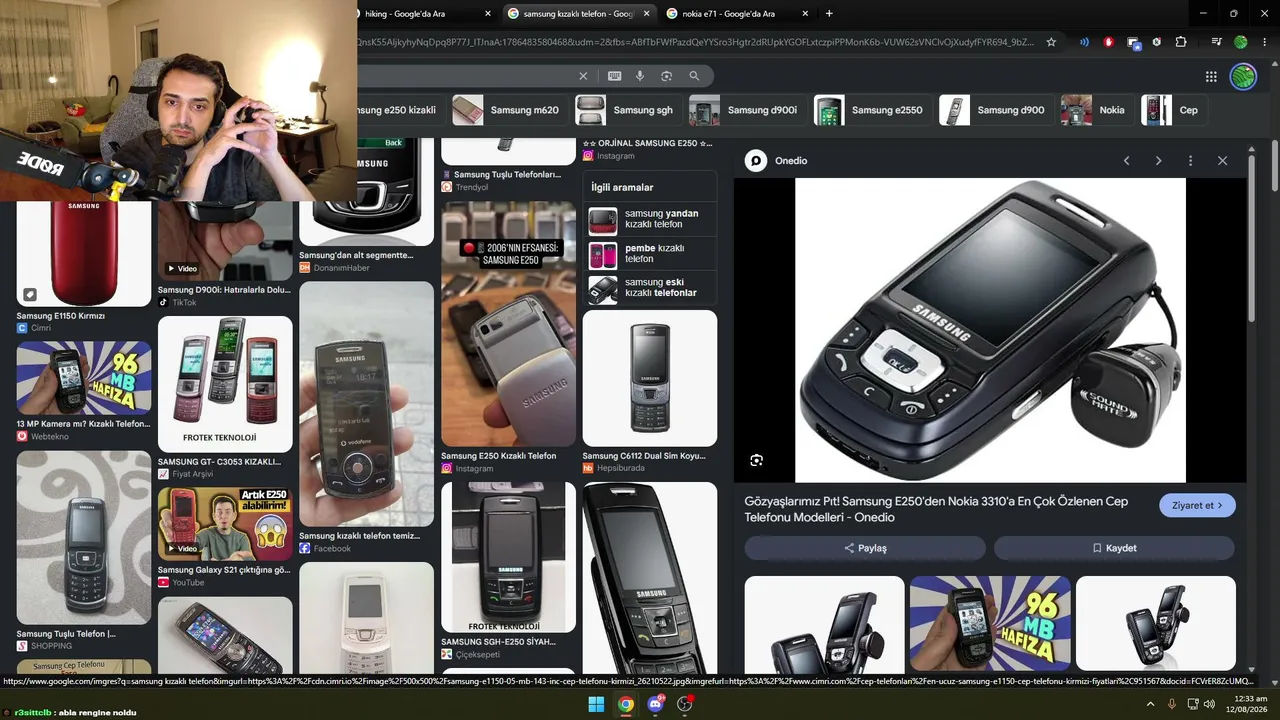Close the nokia e71 tab
The width and height of the screenshot is (1280, 720).
click(805, 14)
